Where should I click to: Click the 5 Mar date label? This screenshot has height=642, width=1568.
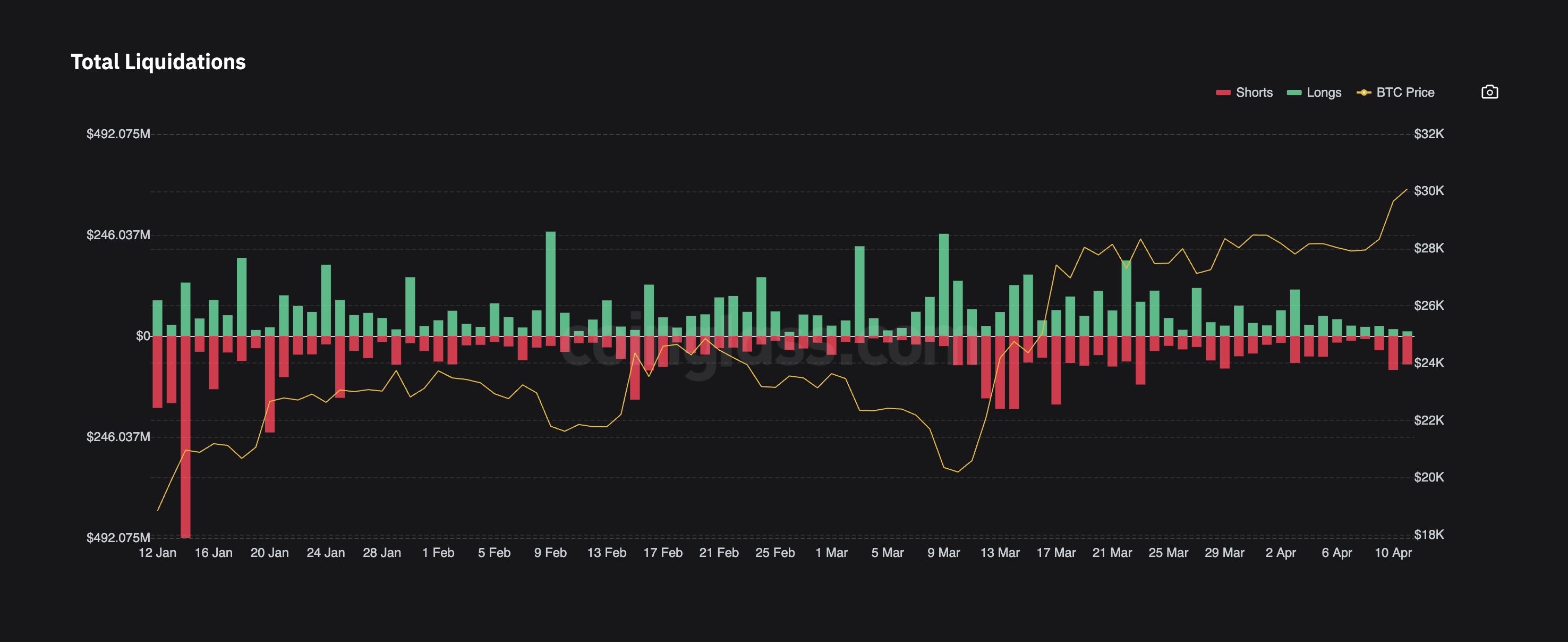888,553
